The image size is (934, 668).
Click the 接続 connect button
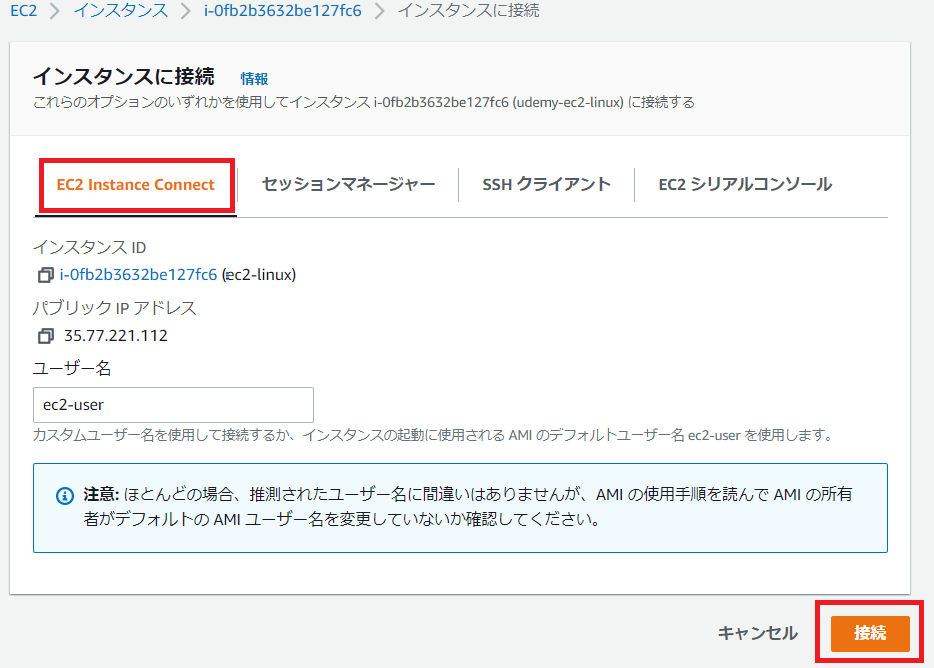click(x=870, y=633)
